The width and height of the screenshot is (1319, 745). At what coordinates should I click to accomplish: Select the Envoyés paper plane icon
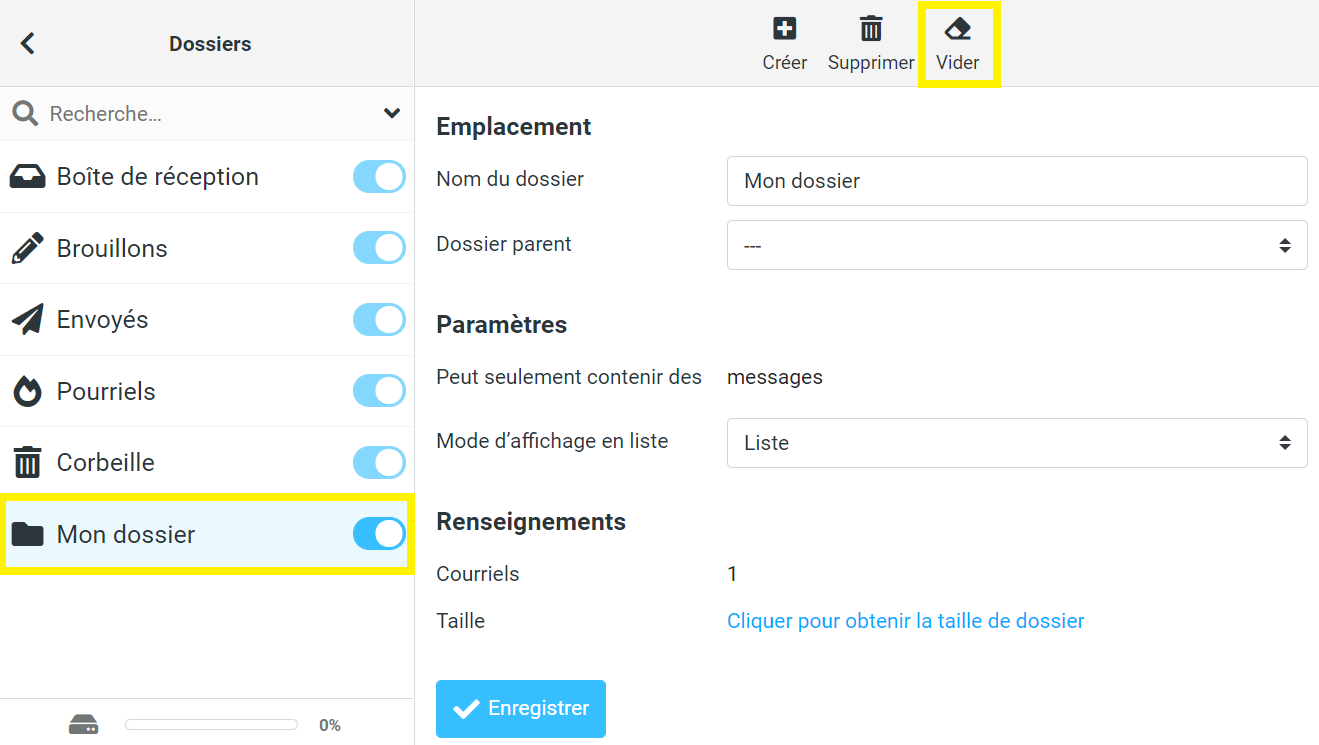coord(27,320)
